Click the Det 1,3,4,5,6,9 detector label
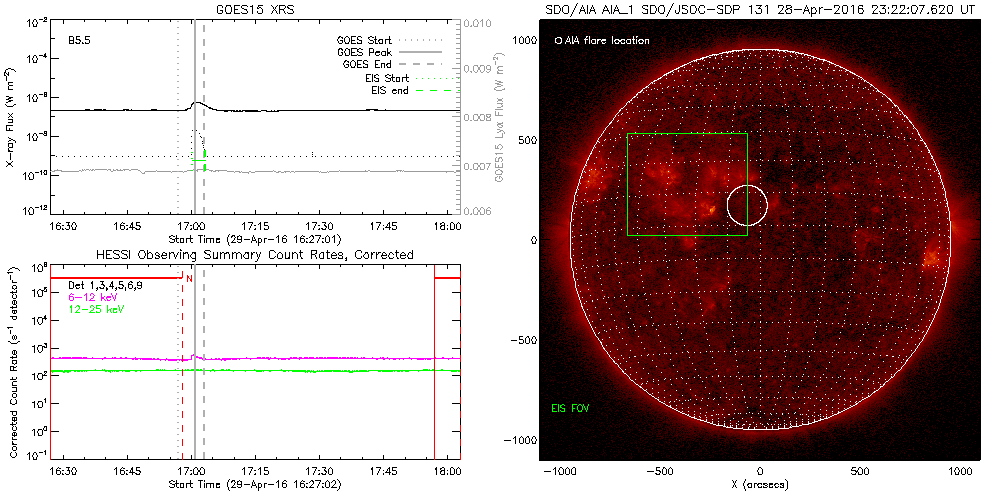Screen dimensions: 1000x500 (105, 285)
